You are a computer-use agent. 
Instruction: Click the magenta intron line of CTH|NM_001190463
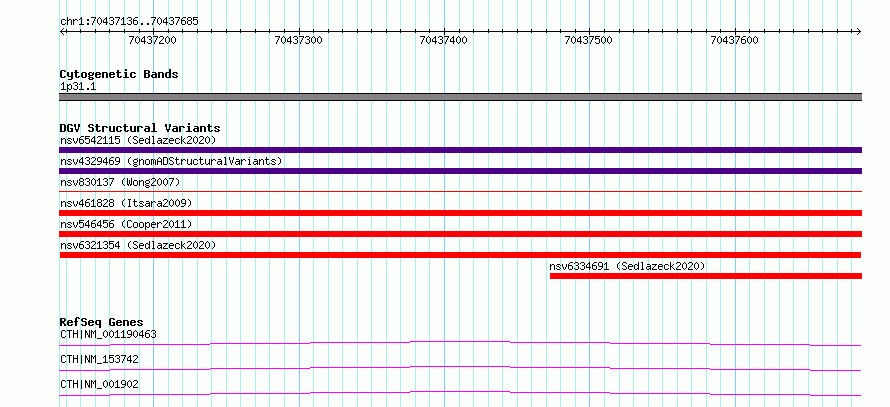tap(460, 343)
